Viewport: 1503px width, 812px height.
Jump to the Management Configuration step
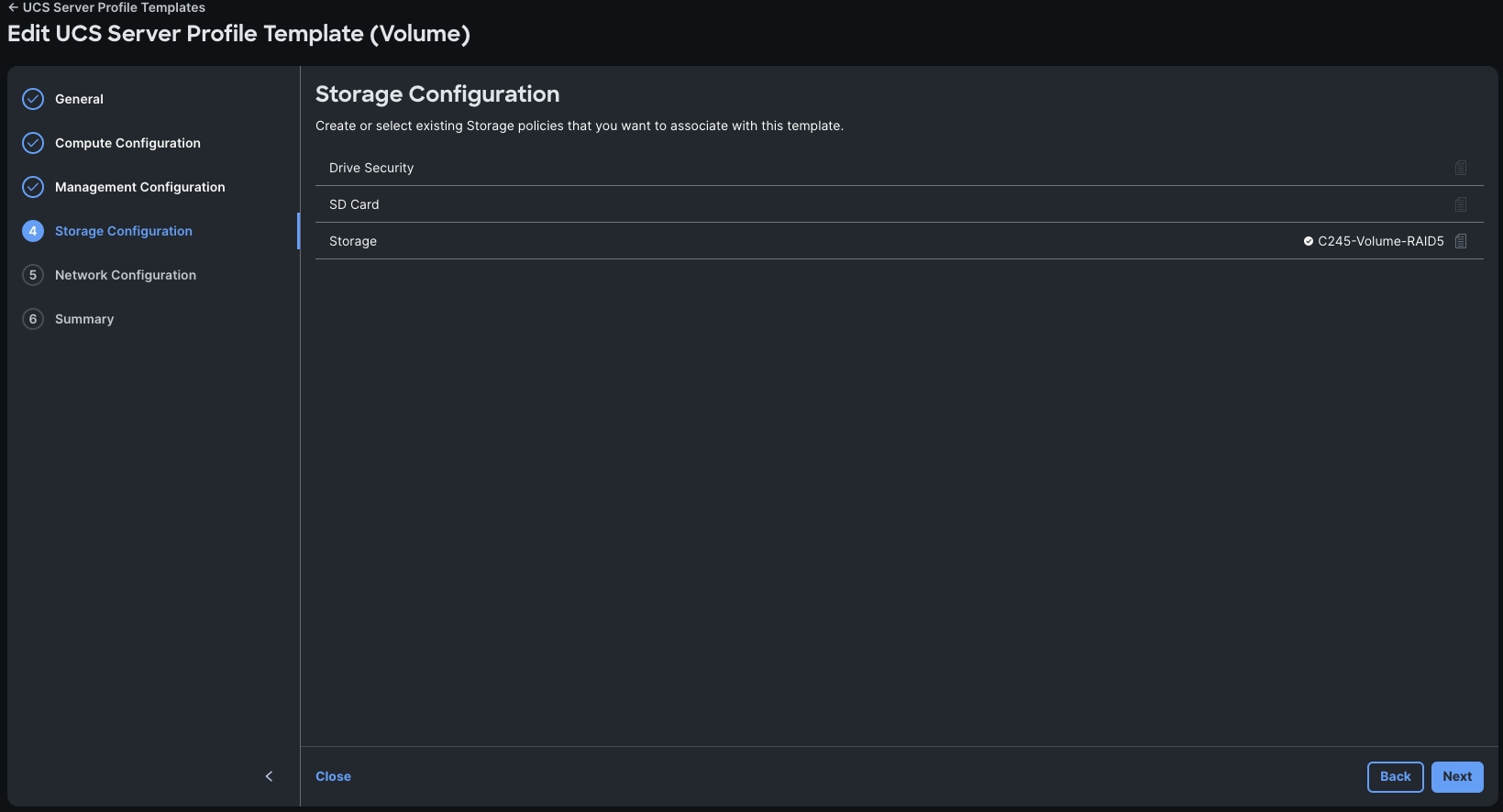coord(139,187)
